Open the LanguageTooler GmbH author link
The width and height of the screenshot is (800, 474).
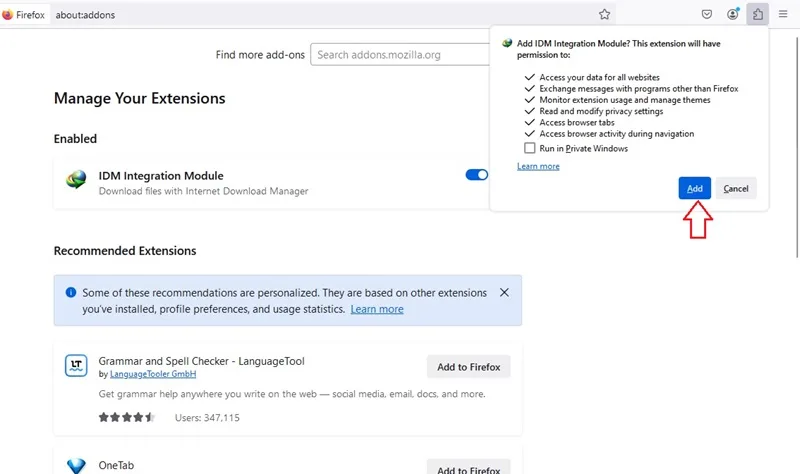coord(153,374)
